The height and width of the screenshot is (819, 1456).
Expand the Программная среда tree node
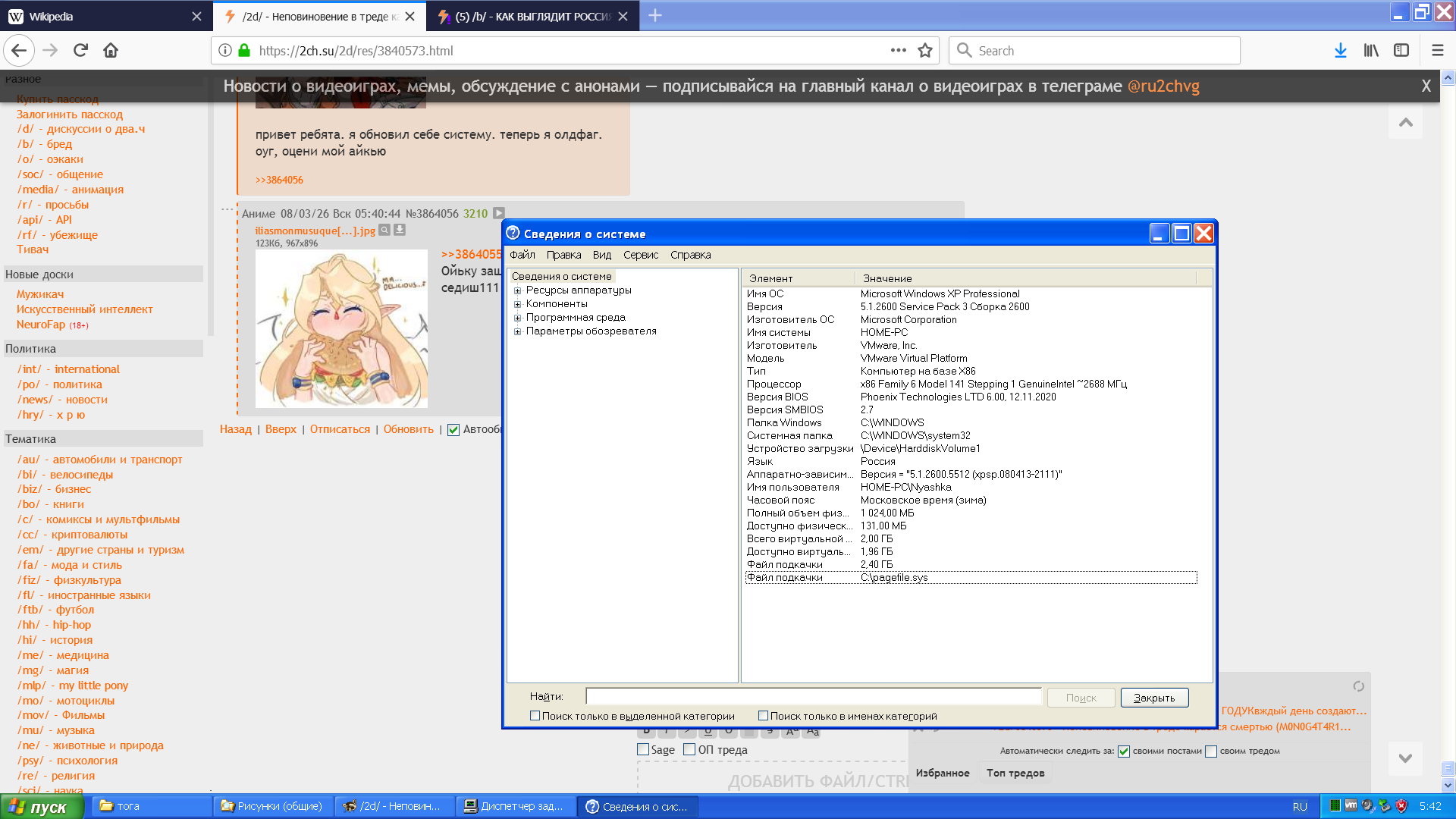coord(518,318)
